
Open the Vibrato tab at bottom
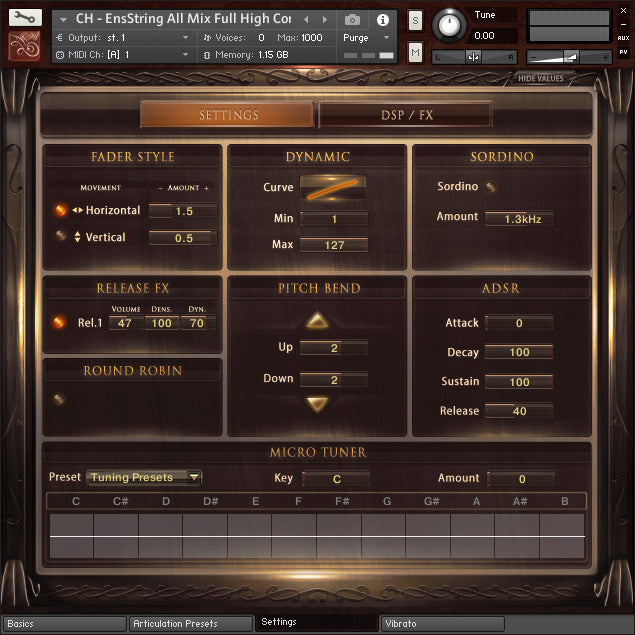click(x=442, y=624)
